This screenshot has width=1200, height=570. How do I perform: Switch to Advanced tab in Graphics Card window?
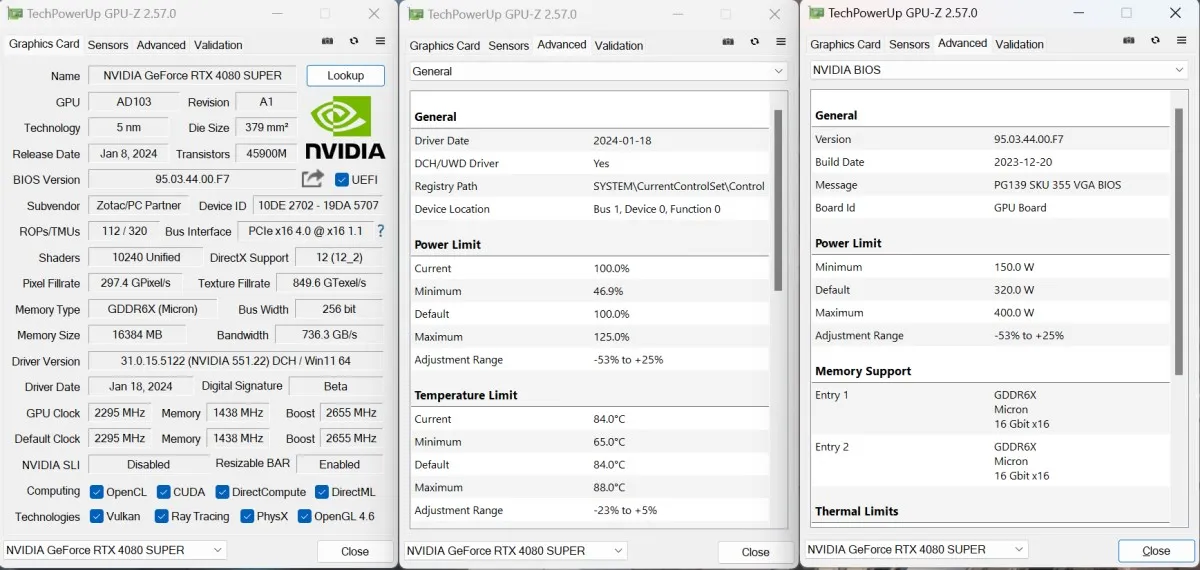pos(161,45)
